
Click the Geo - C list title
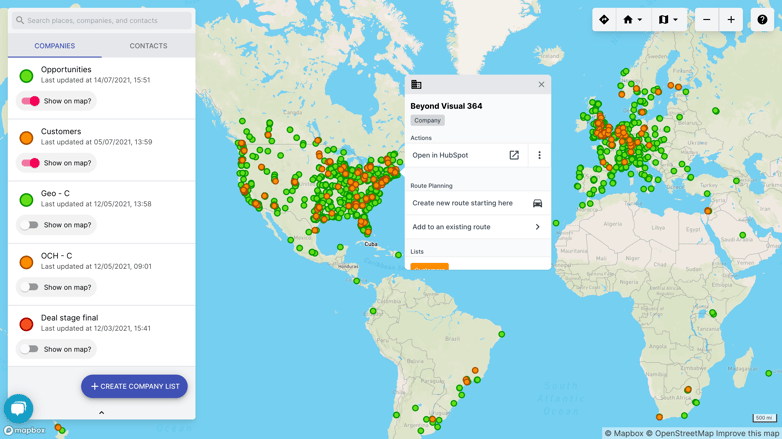55,193
